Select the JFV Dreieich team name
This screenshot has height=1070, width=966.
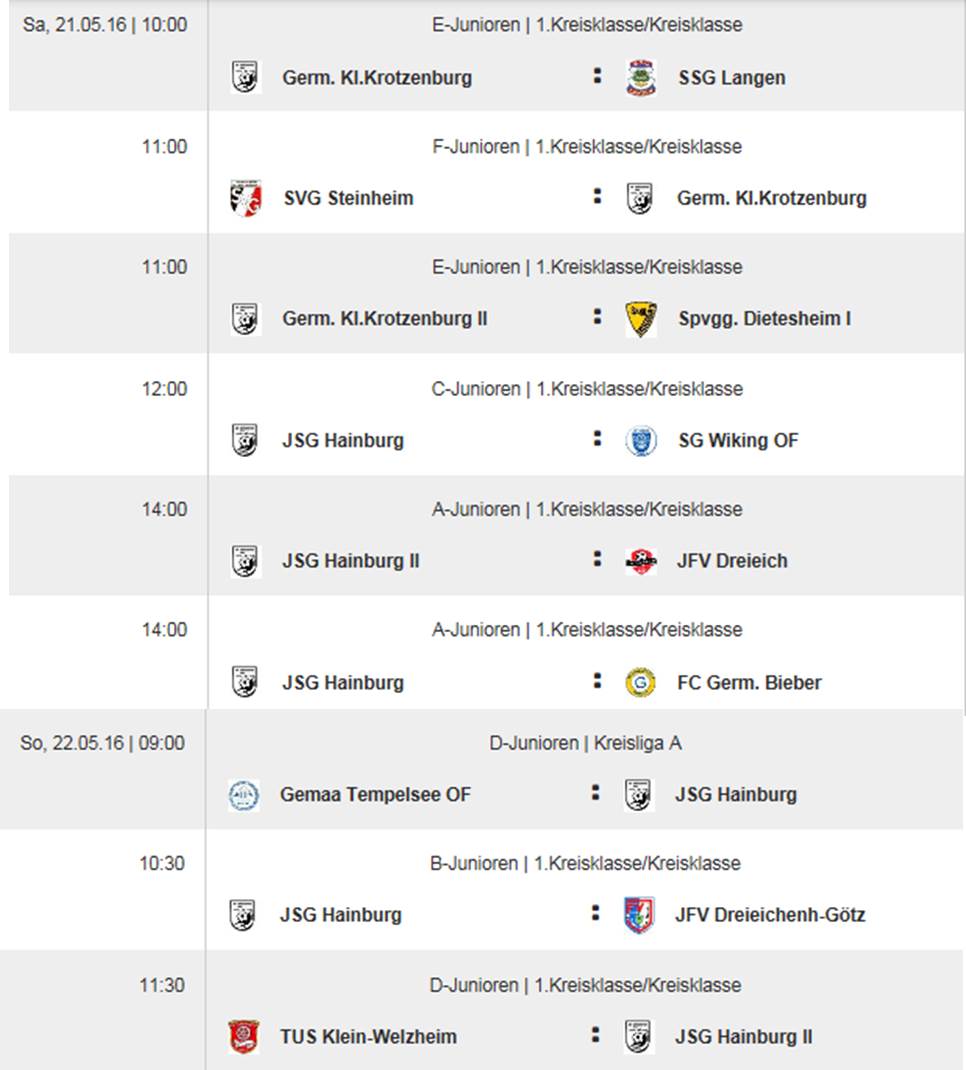pos(732,561)
